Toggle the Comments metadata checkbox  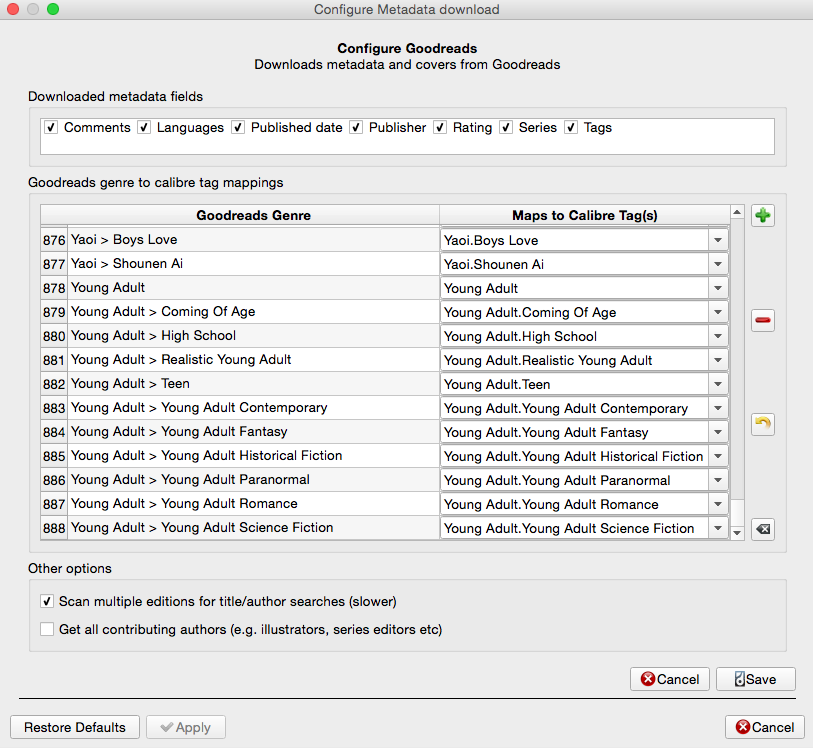coord(51,128)
